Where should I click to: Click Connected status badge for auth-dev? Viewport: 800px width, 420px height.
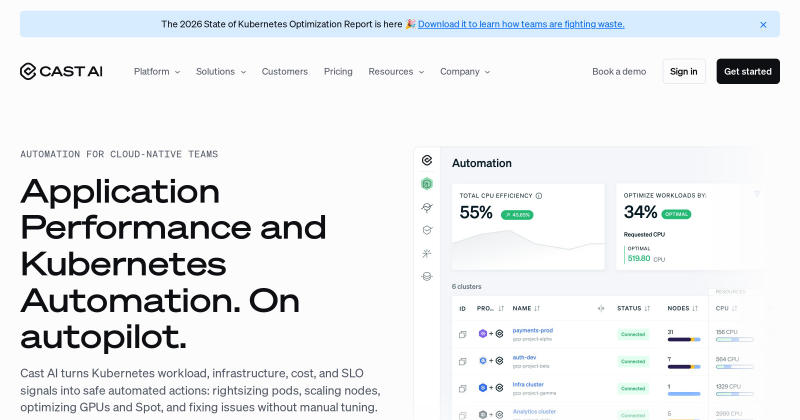click(x=633, y=361)
